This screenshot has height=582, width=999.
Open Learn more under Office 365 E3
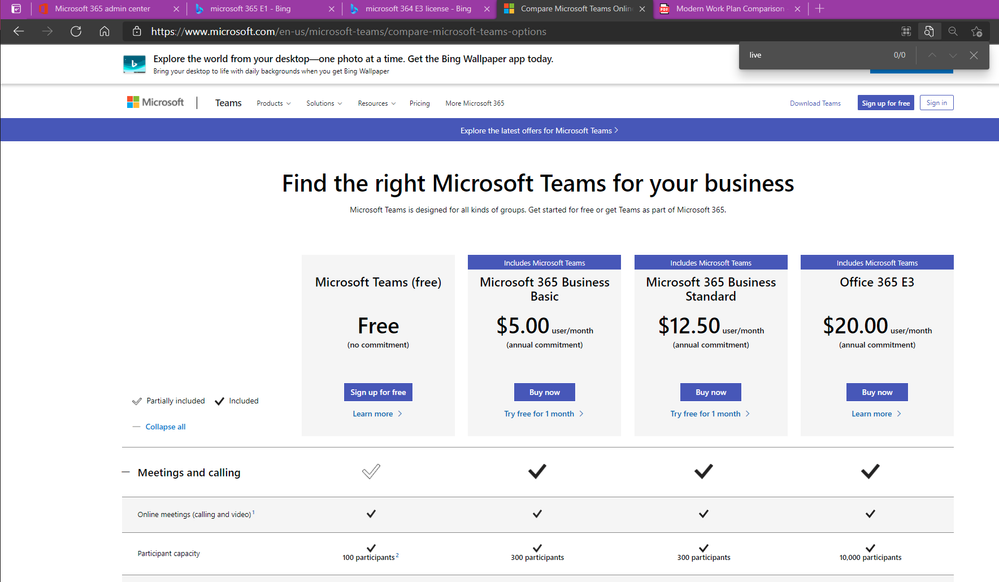pos(876,414)
